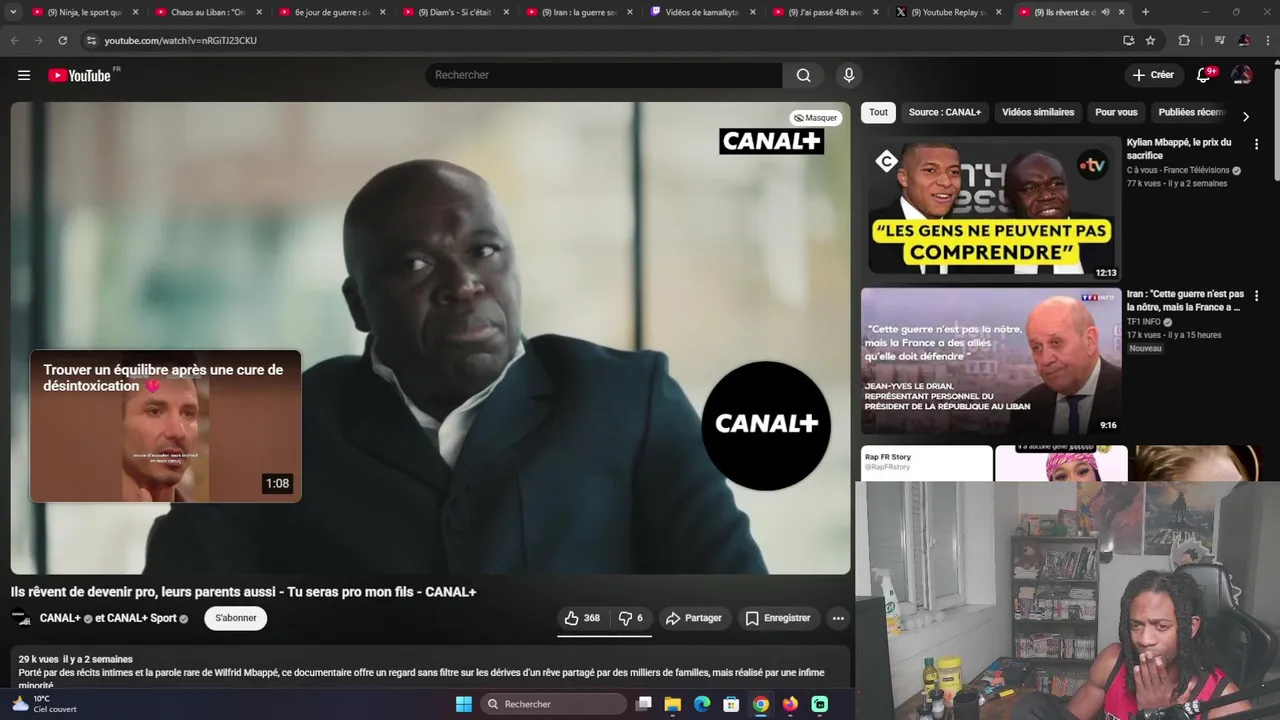The image size is (1280, 720).
Task: Click the Créer create button
Action: pyautogui.click(x=1153, y=75)
